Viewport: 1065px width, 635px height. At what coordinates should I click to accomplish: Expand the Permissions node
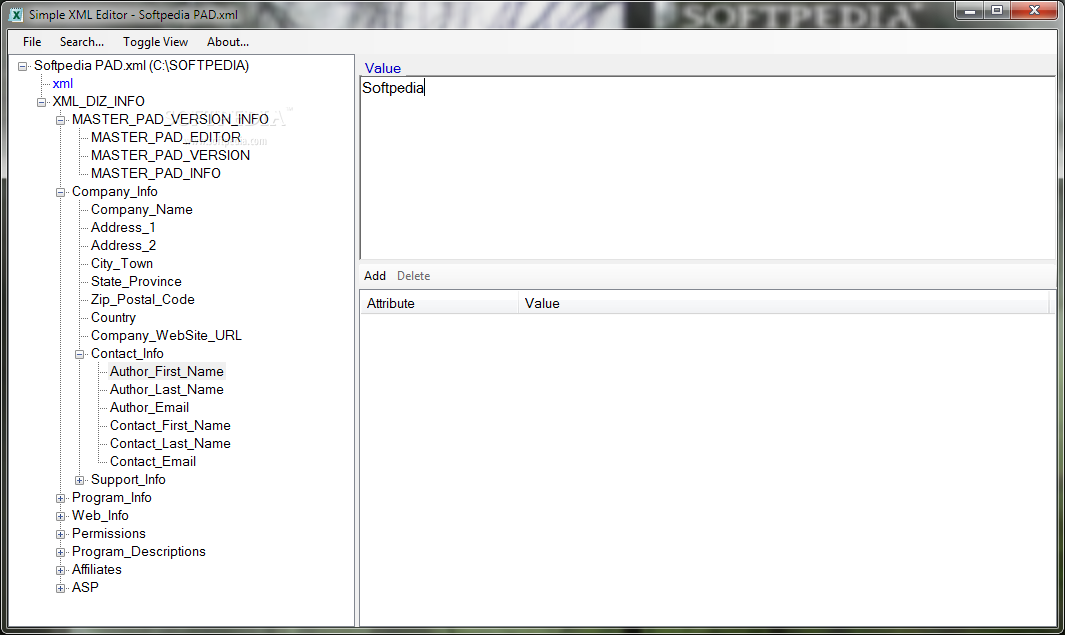point(60,534)
